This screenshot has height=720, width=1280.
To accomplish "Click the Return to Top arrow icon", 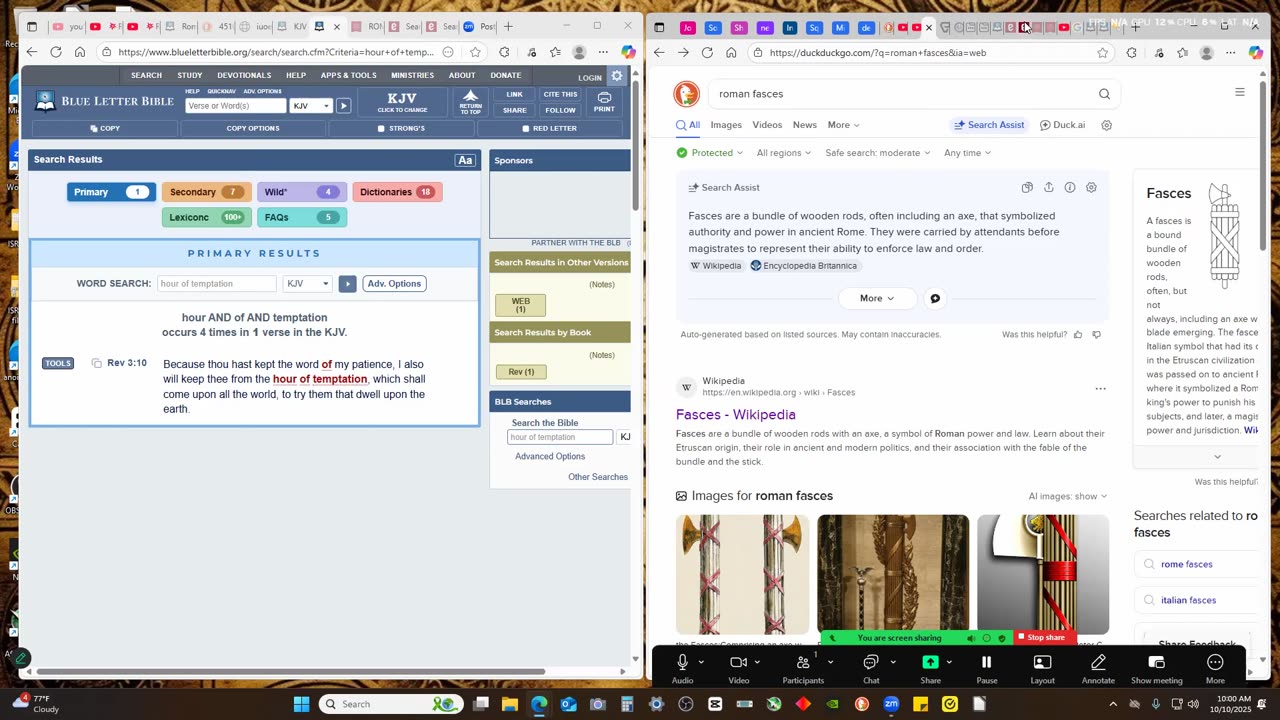I will (470, 102).
